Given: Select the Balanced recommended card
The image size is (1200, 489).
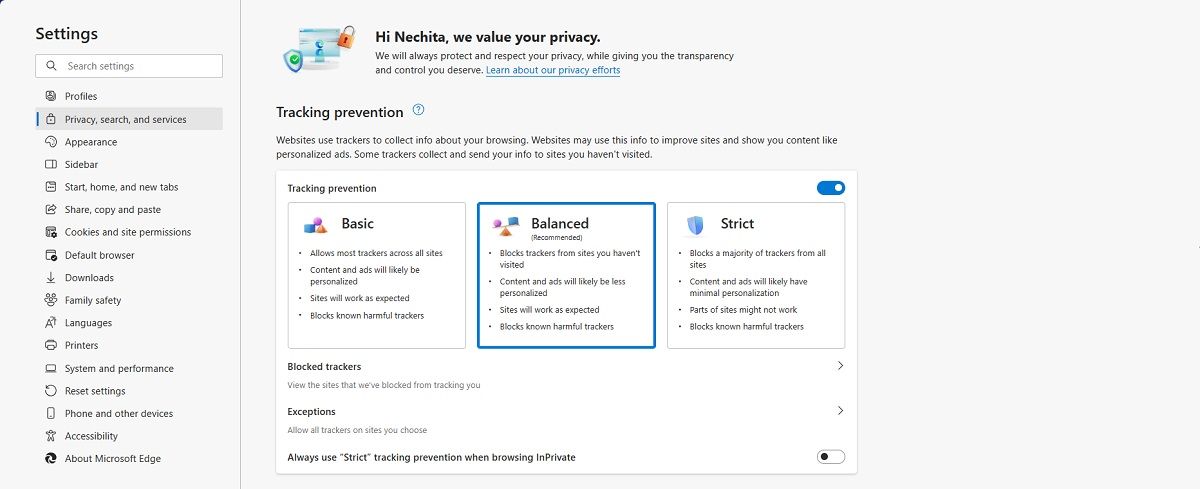Looking at the screenshot, I should click(x=566, y=275).
